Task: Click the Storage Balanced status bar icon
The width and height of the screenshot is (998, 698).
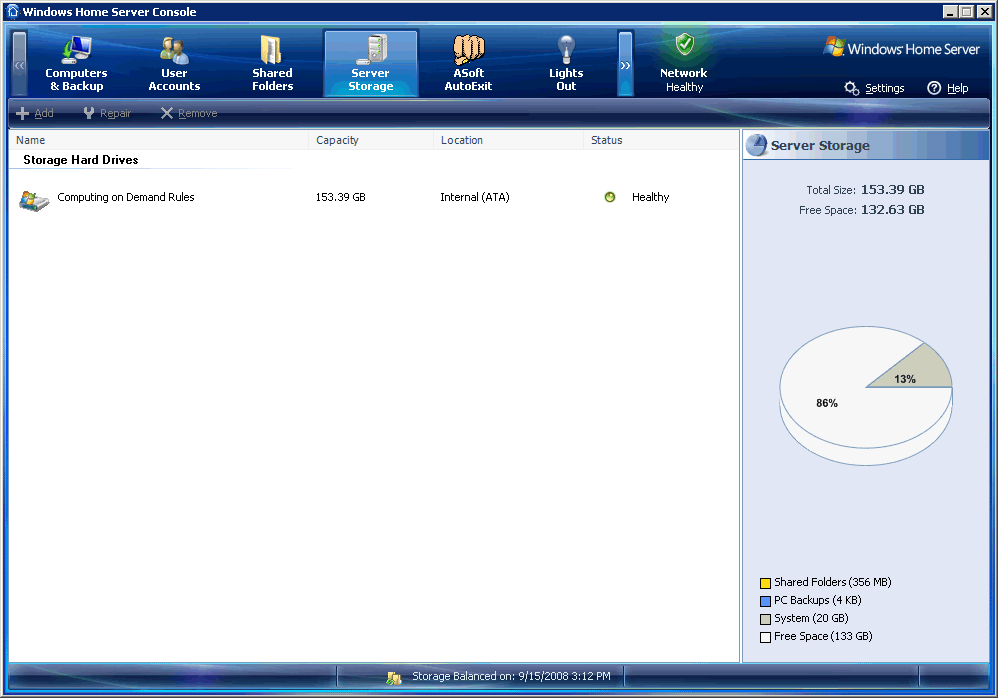Action: tap(394, 678)
